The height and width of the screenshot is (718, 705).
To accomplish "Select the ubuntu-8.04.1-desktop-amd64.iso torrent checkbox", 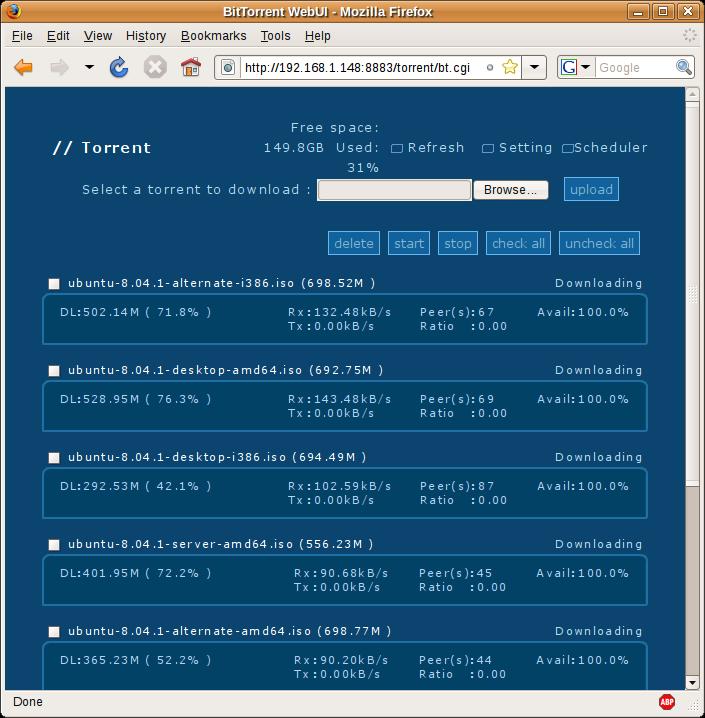I will [54, 371].
